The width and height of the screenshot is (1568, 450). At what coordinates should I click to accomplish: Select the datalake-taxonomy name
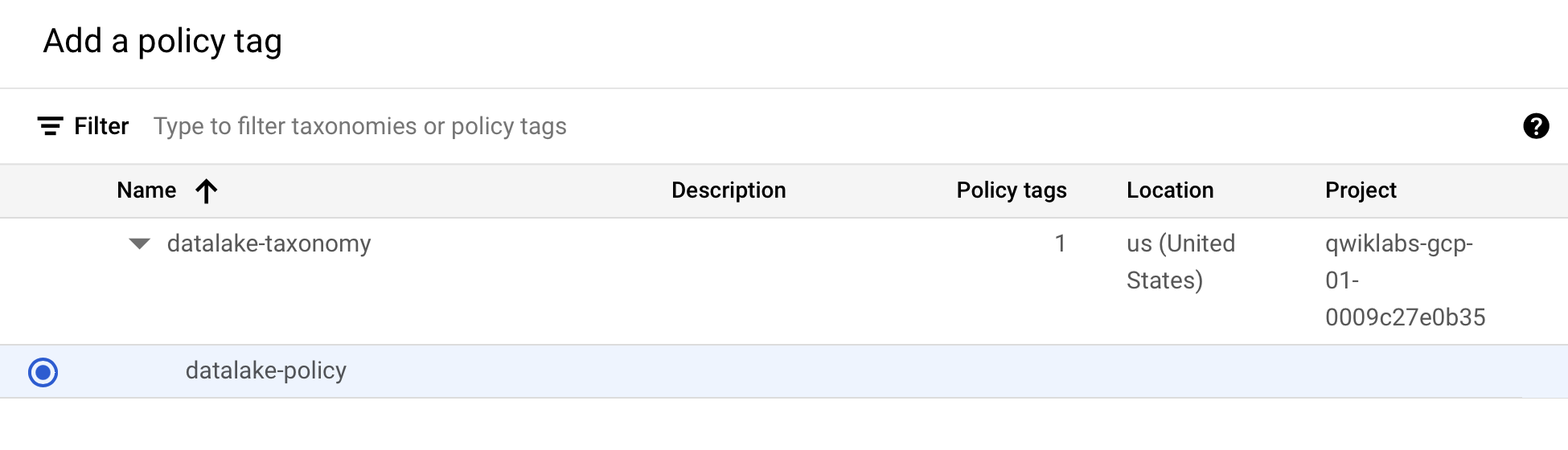tap(269, 243)
